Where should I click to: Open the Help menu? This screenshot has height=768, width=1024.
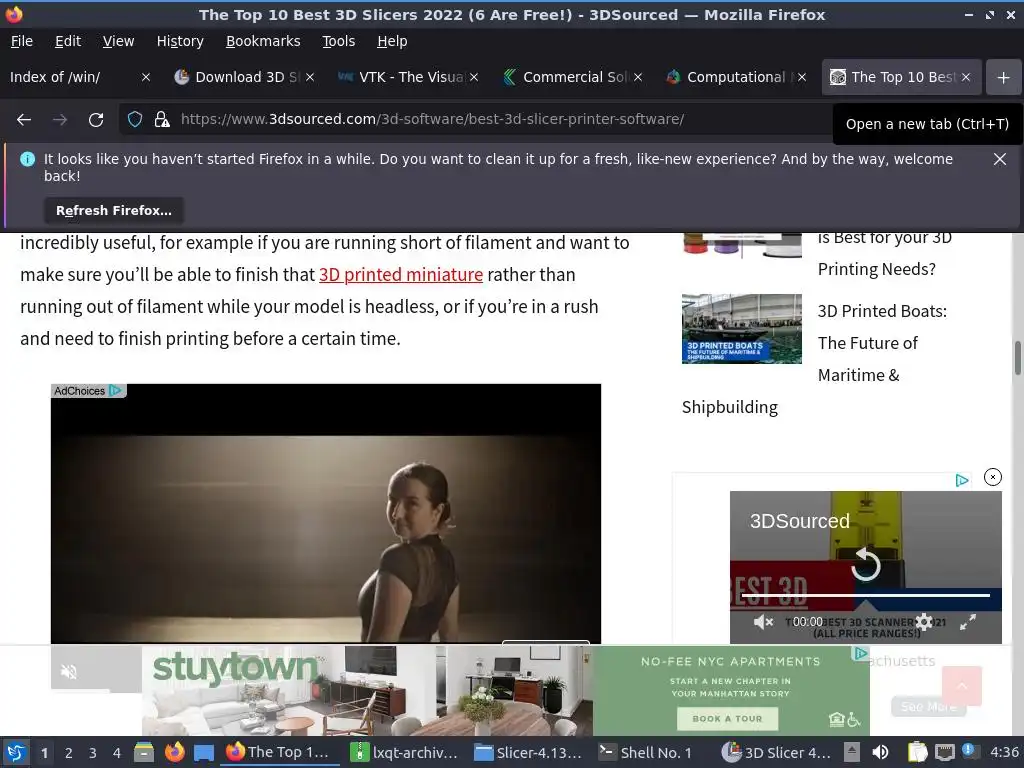(x=392, y=41)
